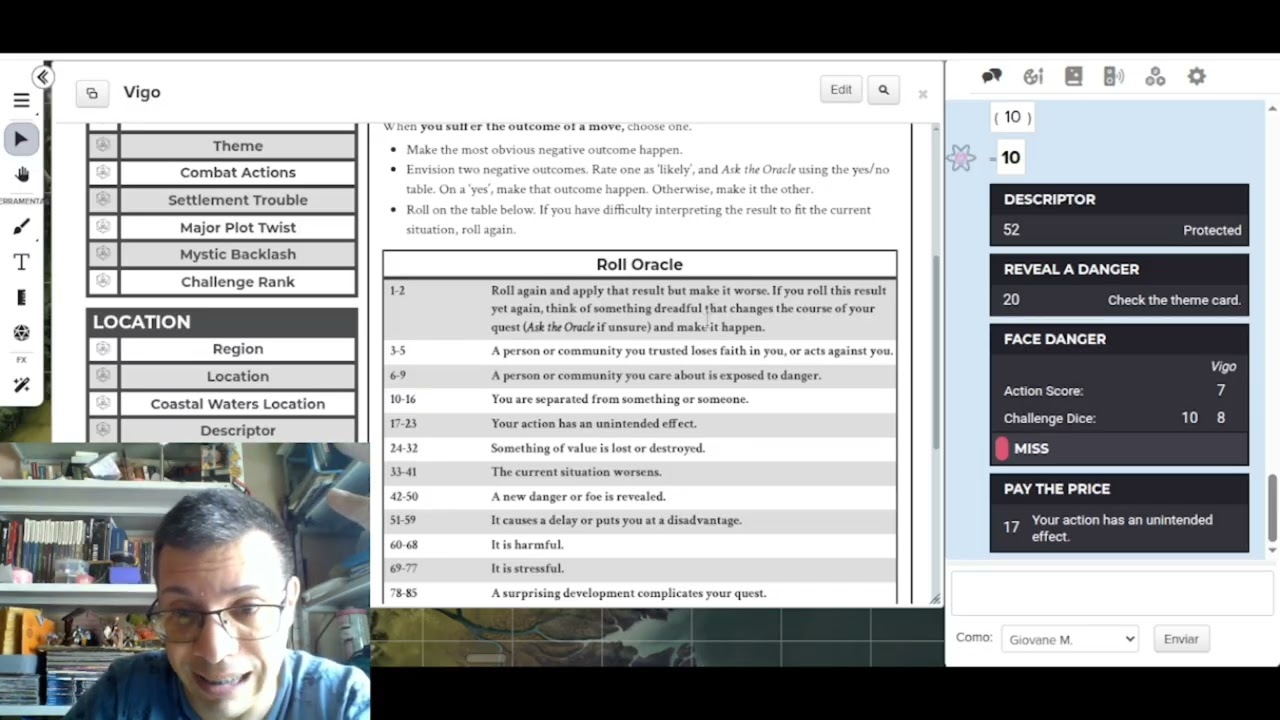Roll the Theme oracle button
1280x720 pixels.
click(x=238, y=146)
